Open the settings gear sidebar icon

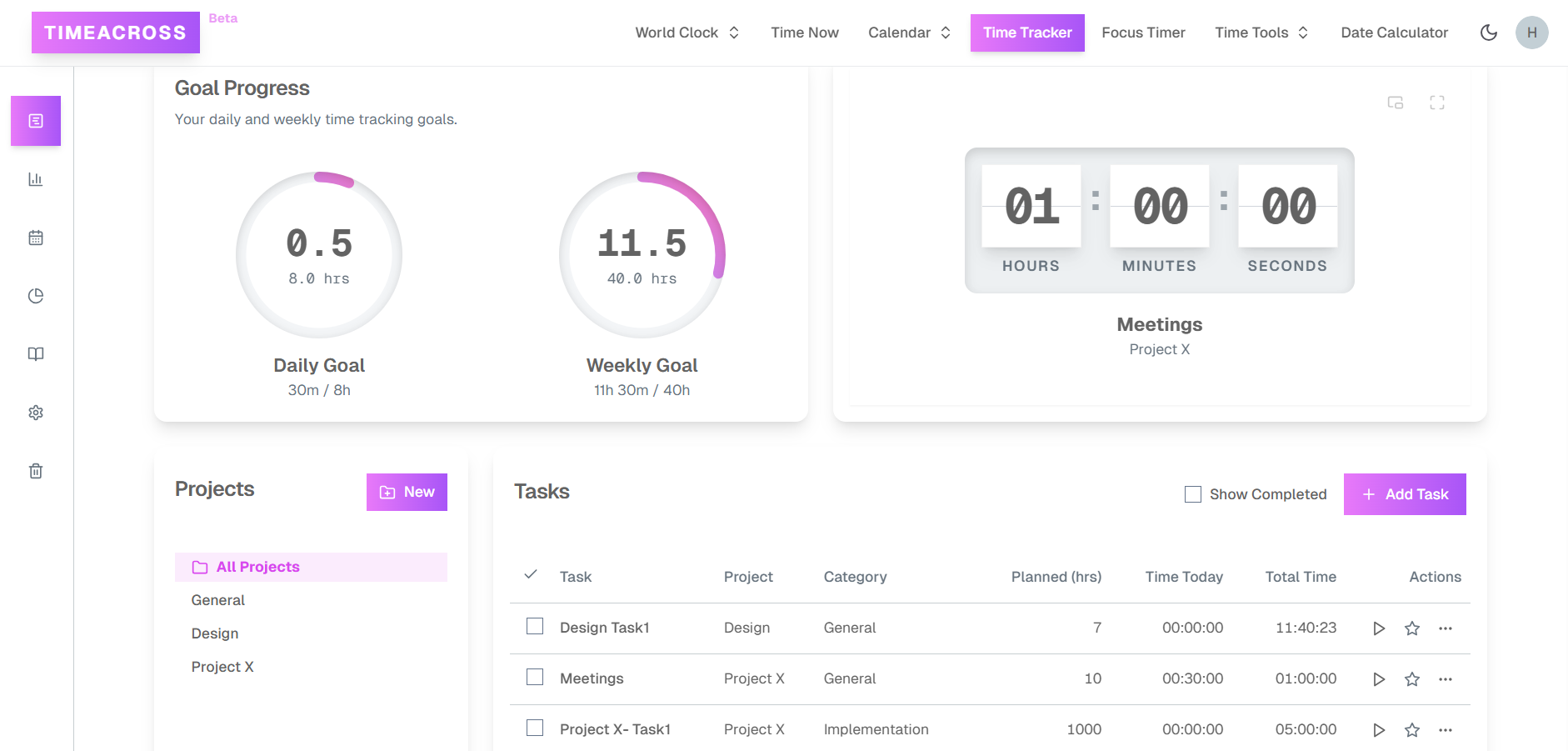pyautogui.click(x=36, y=413)
